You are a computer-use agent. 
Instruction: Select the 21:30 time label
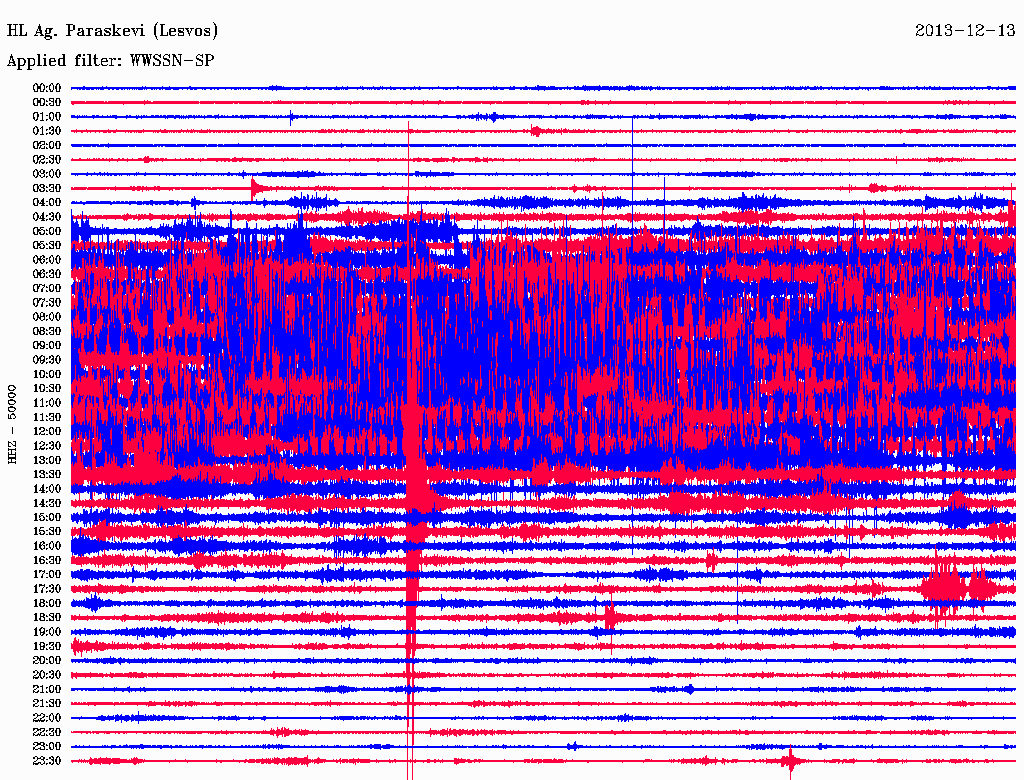(x=47, y=704)
